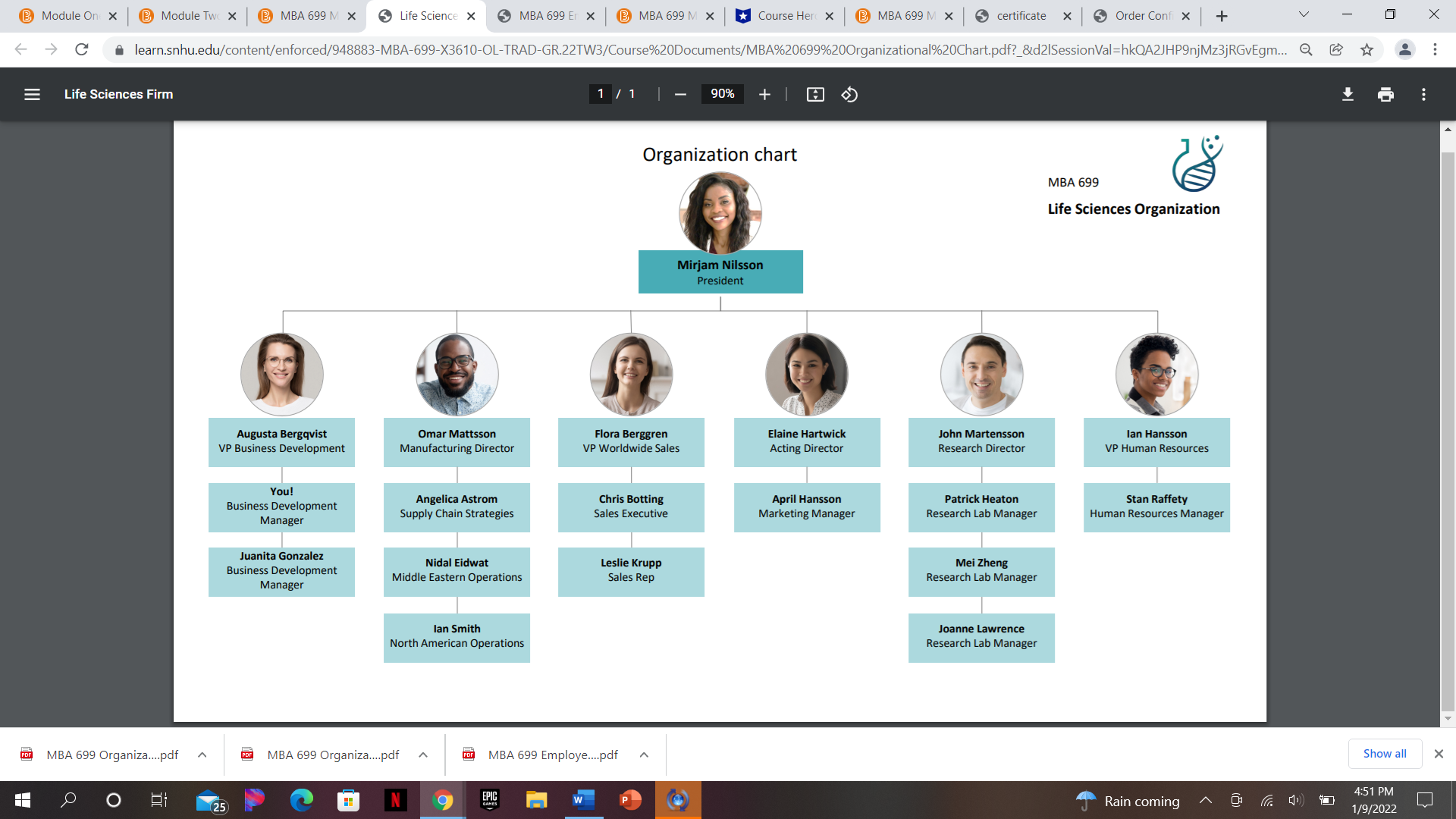Screen dimensions: 1456x819
Task: Expand options for MBA 699 Employe download
Action: pyautogui.click(x=644, y=755)
